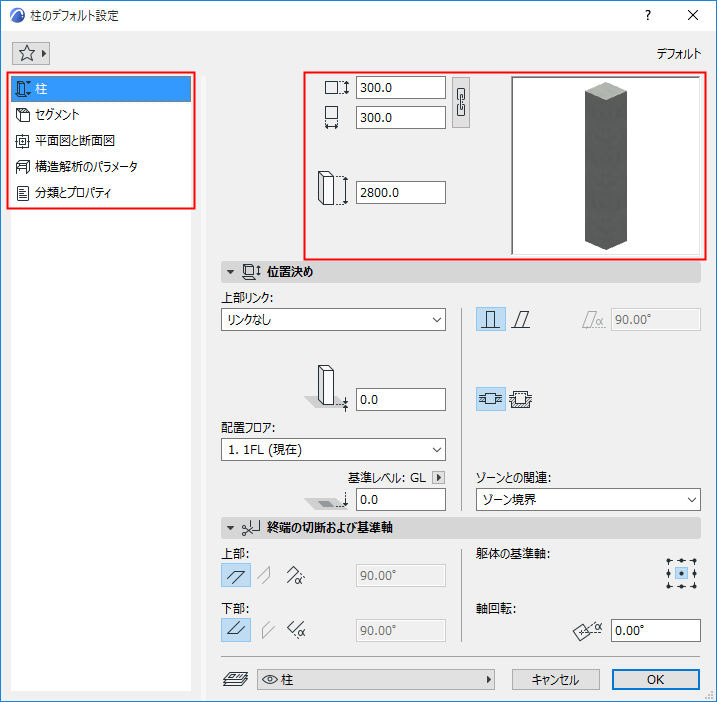Viewport: 717px width, 702px height.
Task: Open the ゾーンとの関連 dropdown
Action: click(x=588, y=499)
